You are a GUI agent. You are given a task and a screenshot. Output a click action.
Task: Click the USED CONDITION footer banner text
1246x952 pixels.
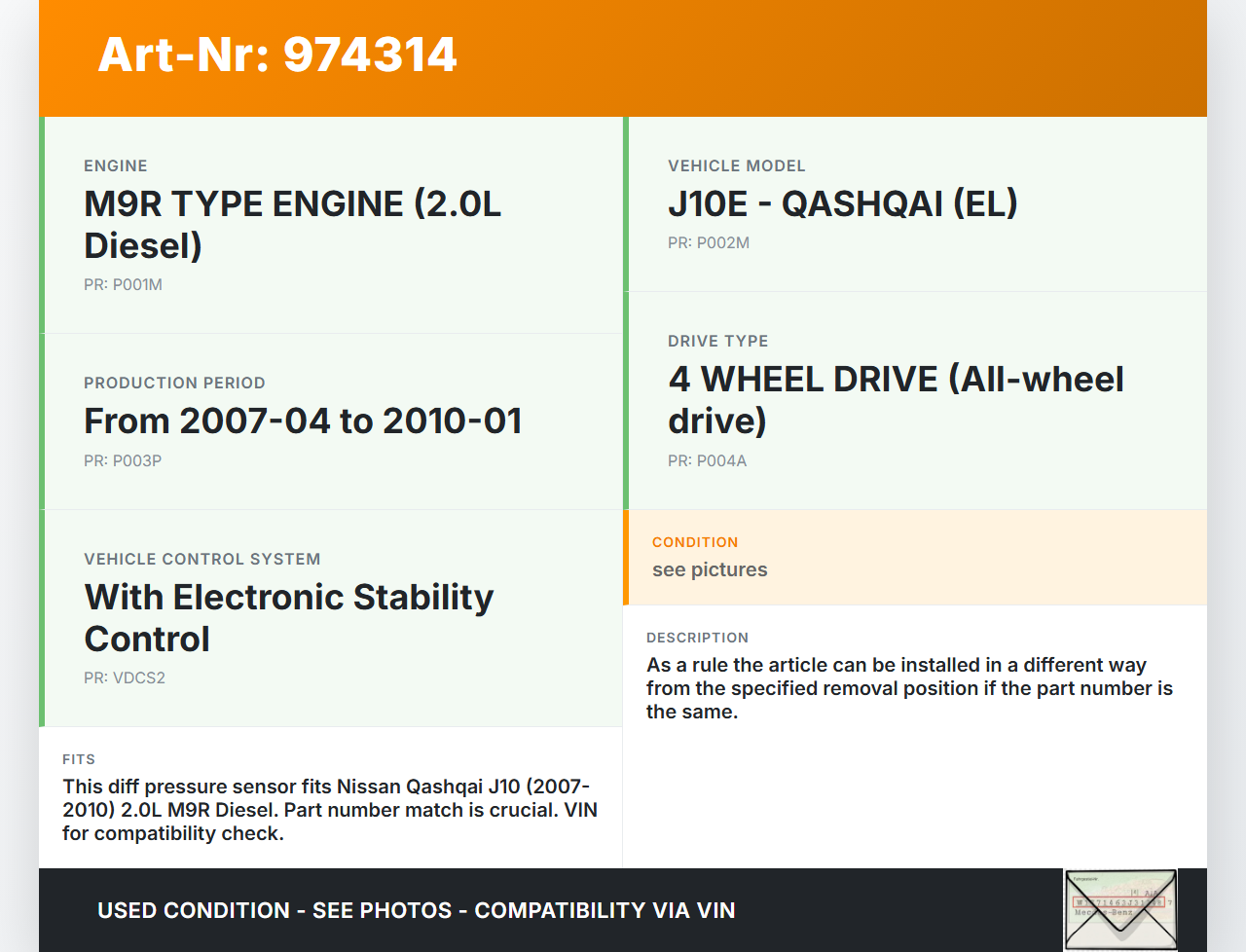[x=416, y=911]
